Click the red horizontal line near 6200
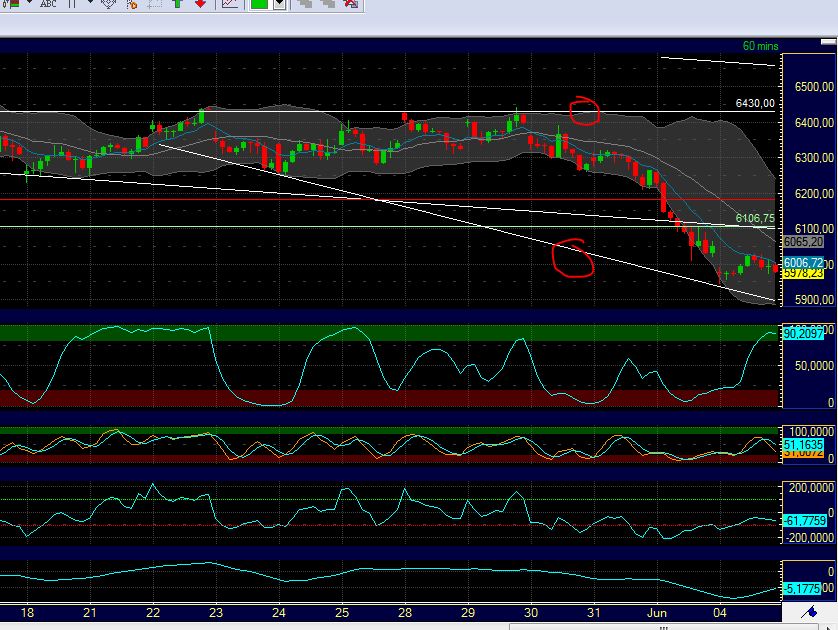 387,199
